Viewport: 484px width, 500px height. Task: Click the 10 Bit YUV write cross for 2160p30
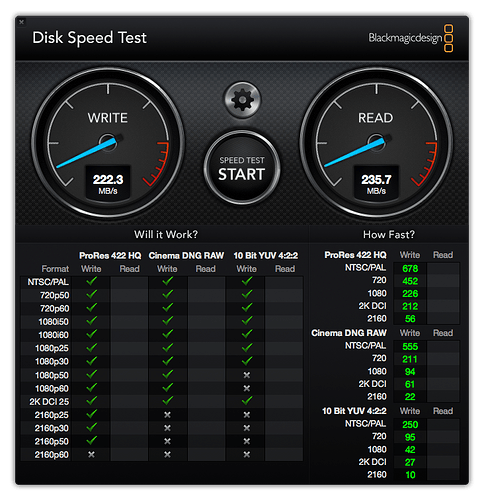click(x=247, y=428)
